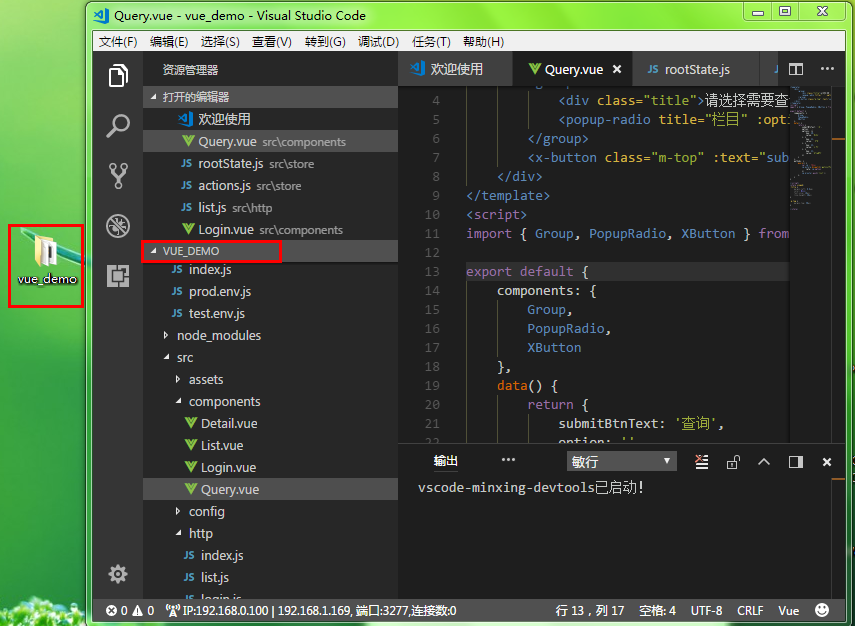Viewport: 855px width, 626px height.
Task: Clear the output panel
Action: coord(702,462)
